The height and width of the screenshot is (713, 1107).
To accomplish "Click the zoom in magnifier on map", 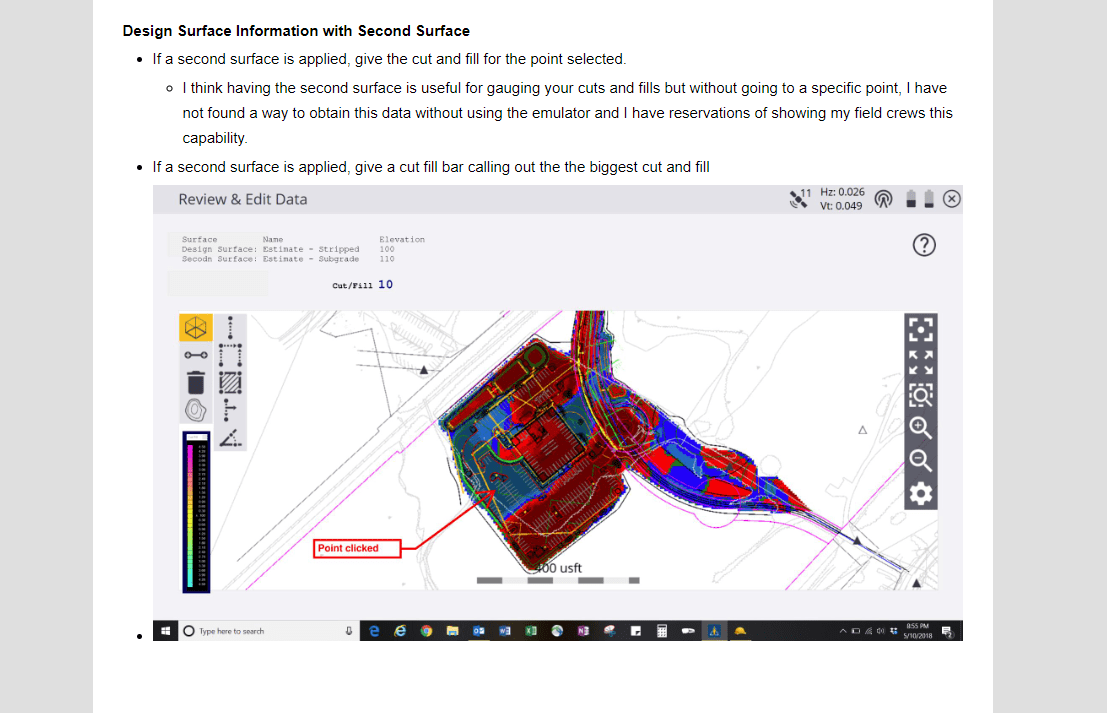I will click(920, 428).
